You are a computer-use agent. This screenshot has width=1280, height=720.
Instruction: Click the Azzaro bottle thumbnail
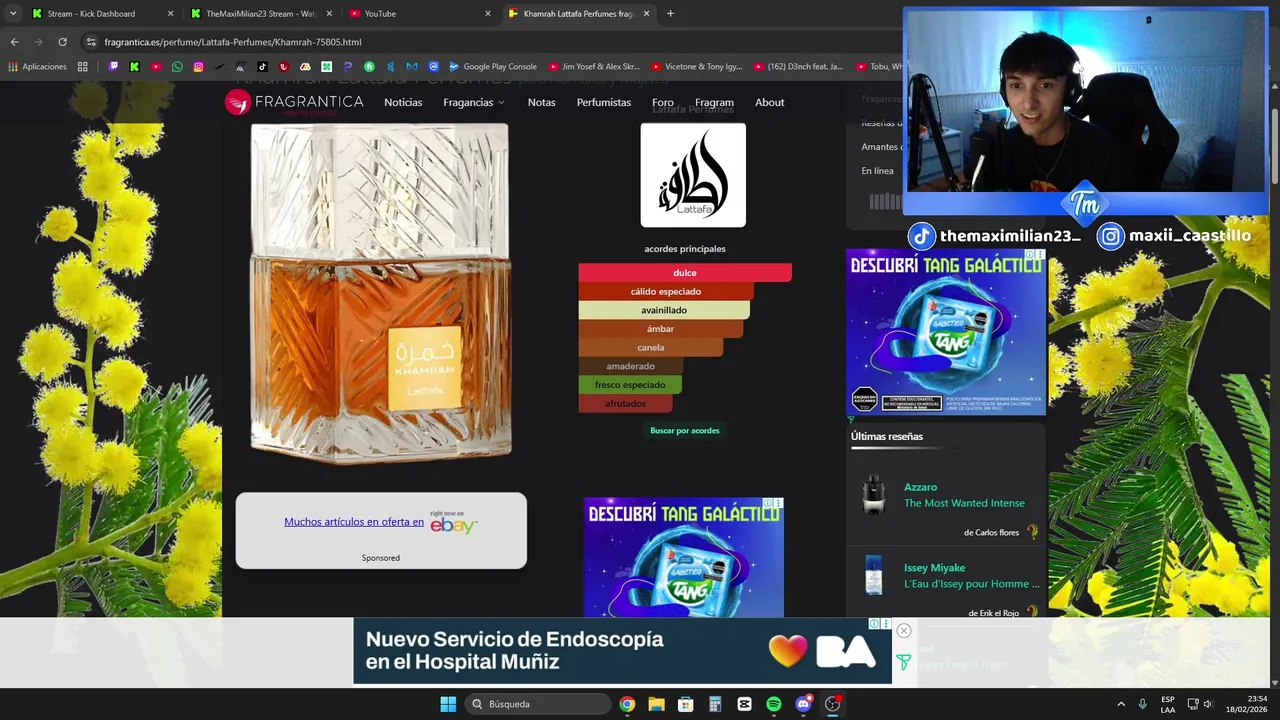[x=874, y=495]
